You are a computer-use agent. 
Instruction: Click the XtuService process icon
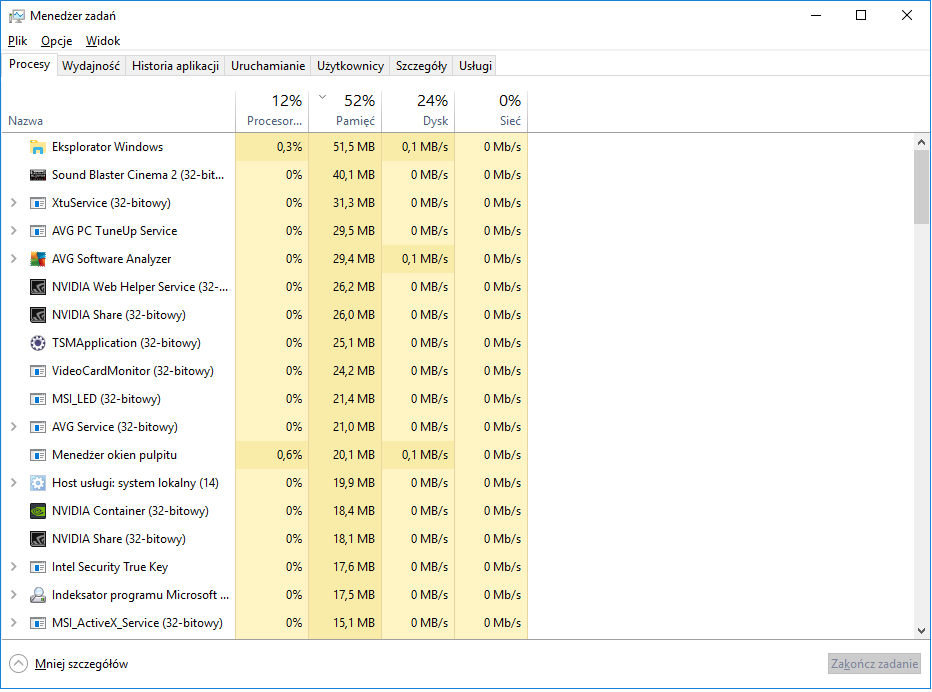click(x=37, y=203)
